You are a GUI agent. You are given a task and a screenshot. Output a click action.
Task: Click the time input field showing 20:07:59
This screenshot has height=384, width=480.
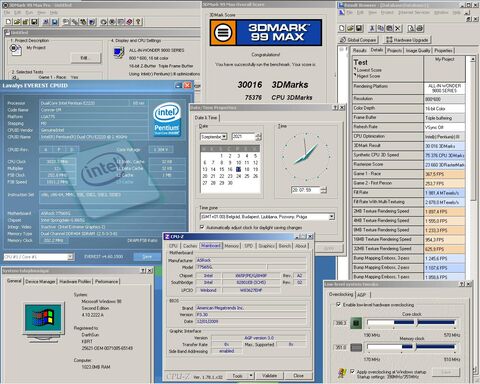click(306, 190)
